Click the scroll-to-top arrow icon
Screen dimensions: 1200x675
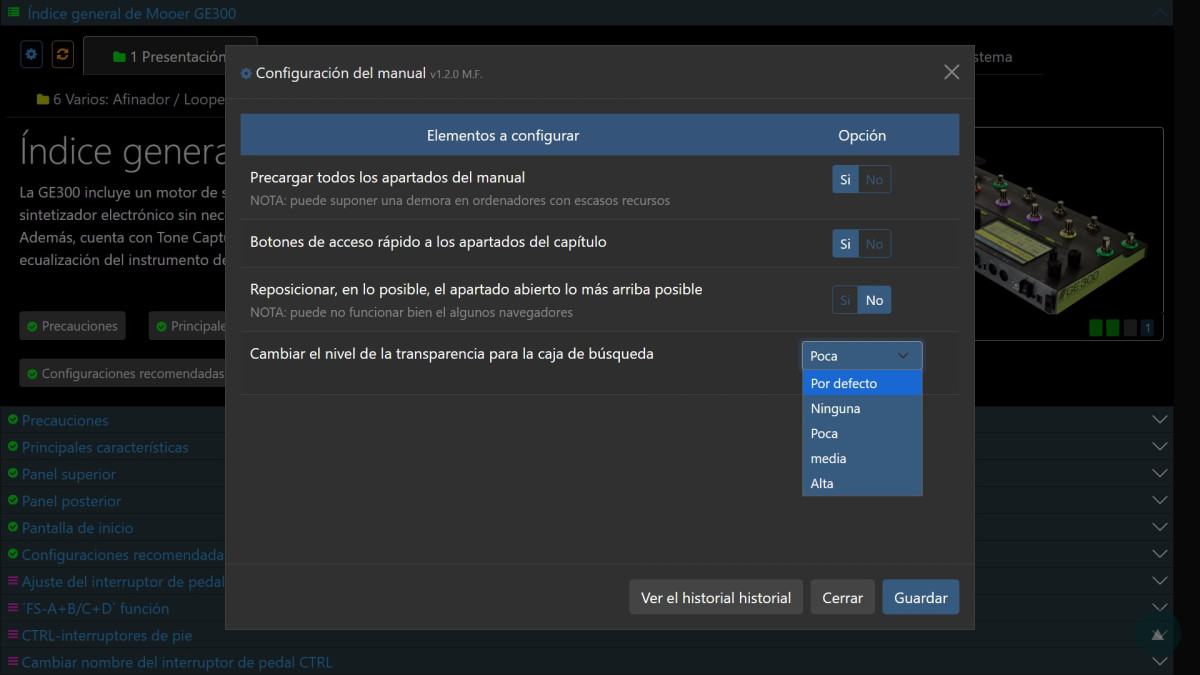click(x=1157, y=634)
